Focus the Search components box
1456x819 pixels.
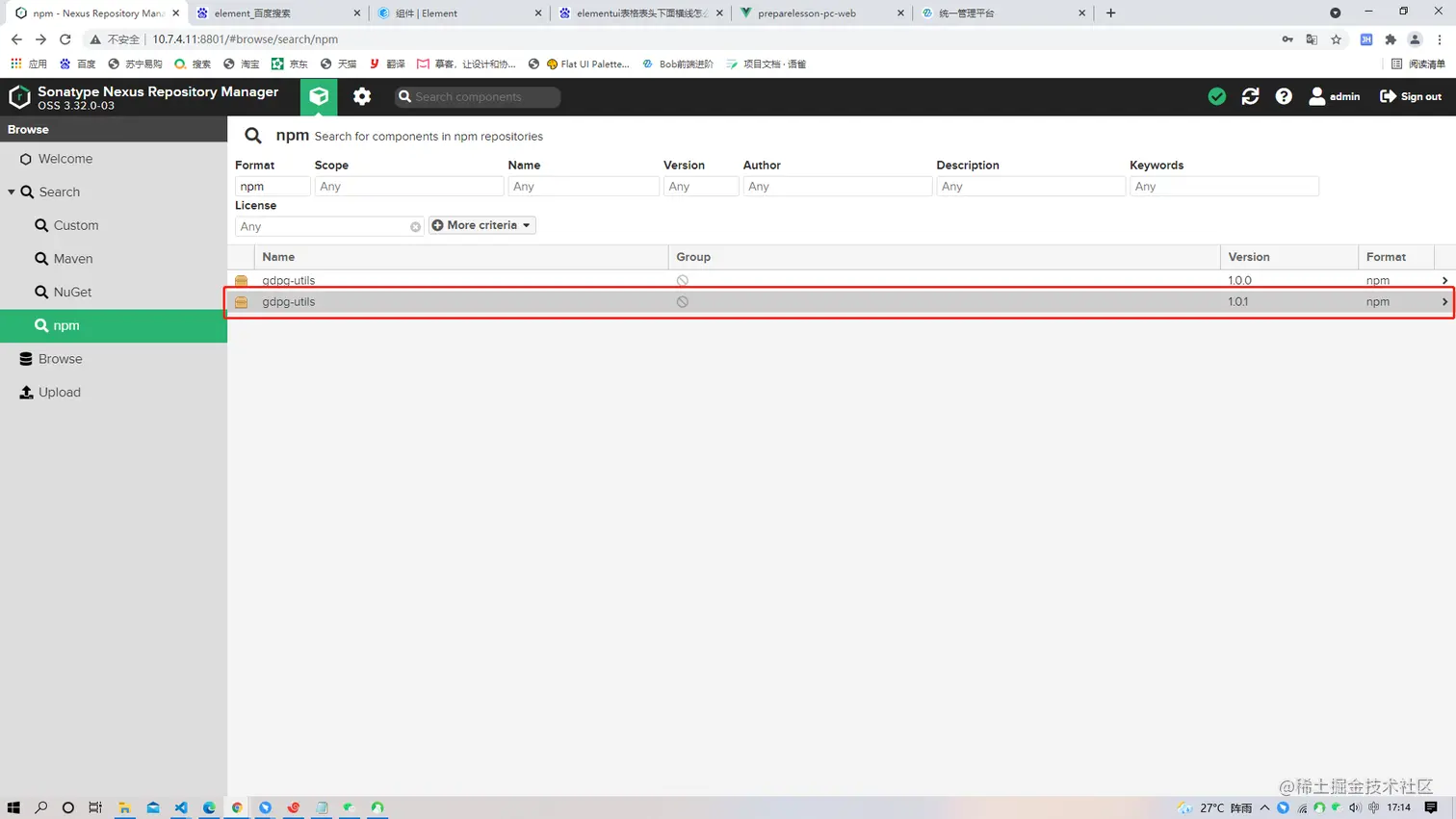pos(478,96)
